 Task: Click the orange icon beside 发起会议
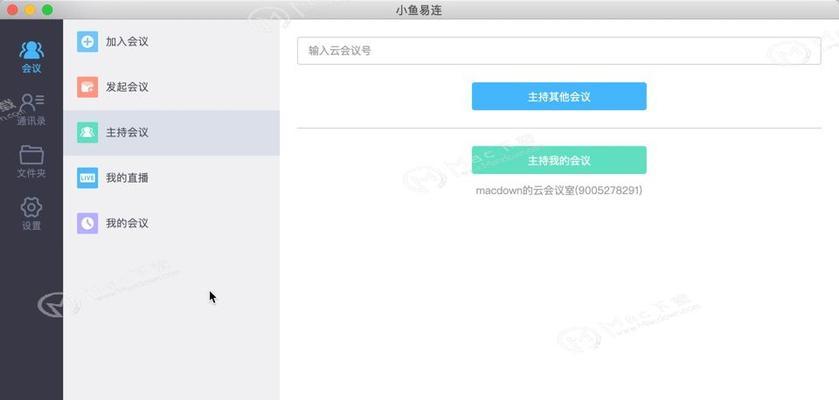coord(87,87)
